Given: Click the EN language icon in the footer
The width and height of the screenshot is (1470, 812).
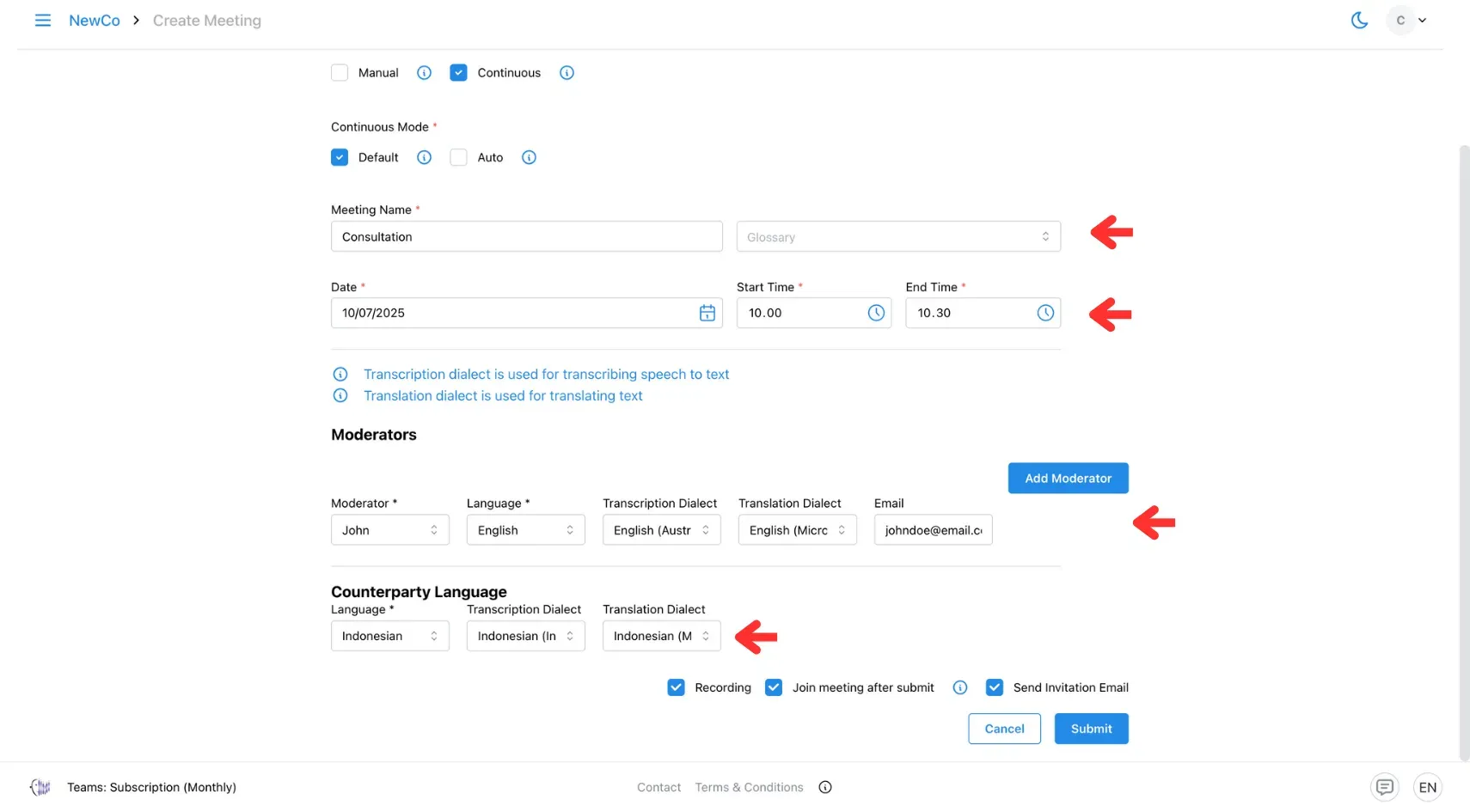Looking at the screenshot, I should point(1428,786).
